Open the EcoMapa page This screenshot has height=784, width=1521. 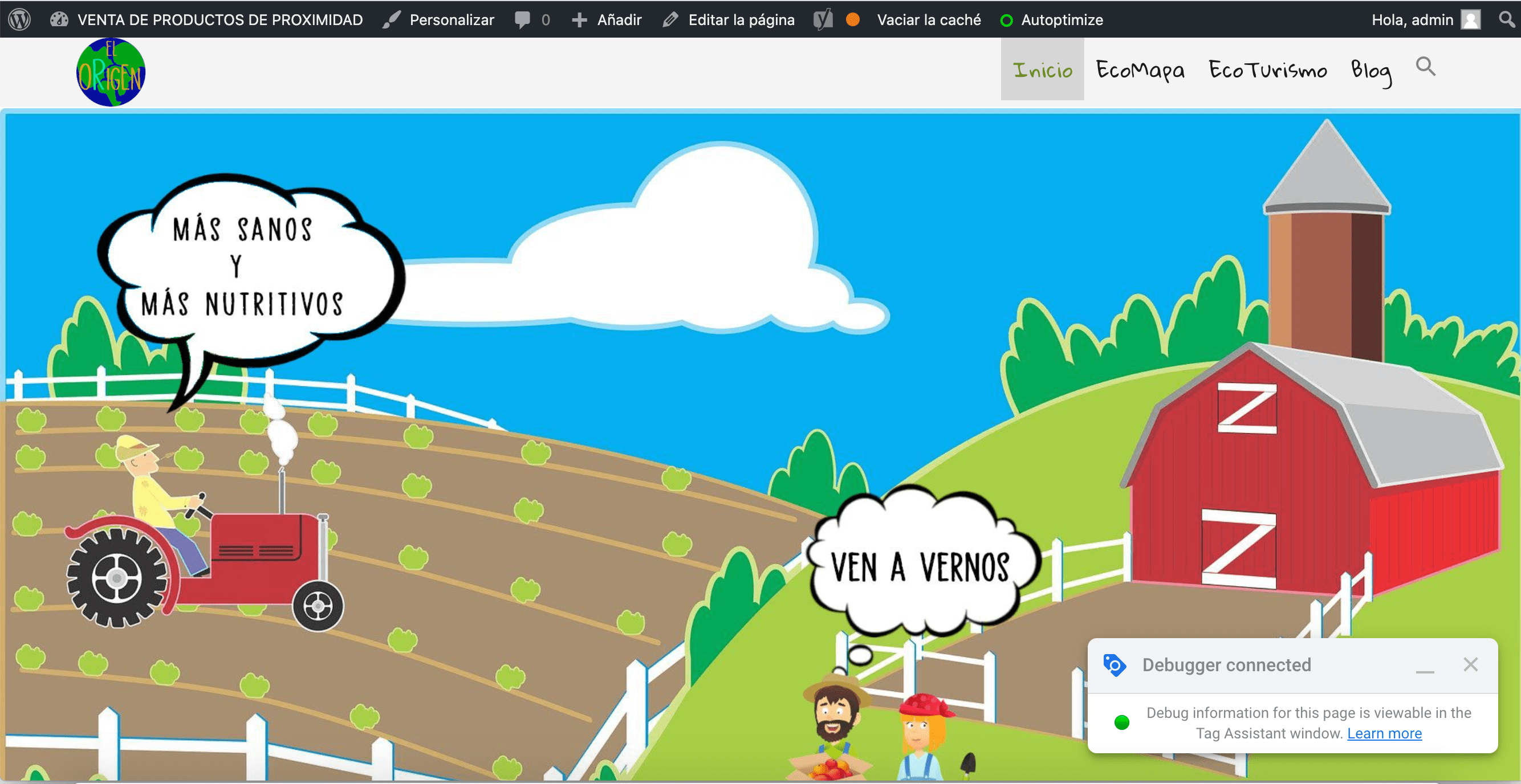pyautogui.click(x=1140, y=70)
